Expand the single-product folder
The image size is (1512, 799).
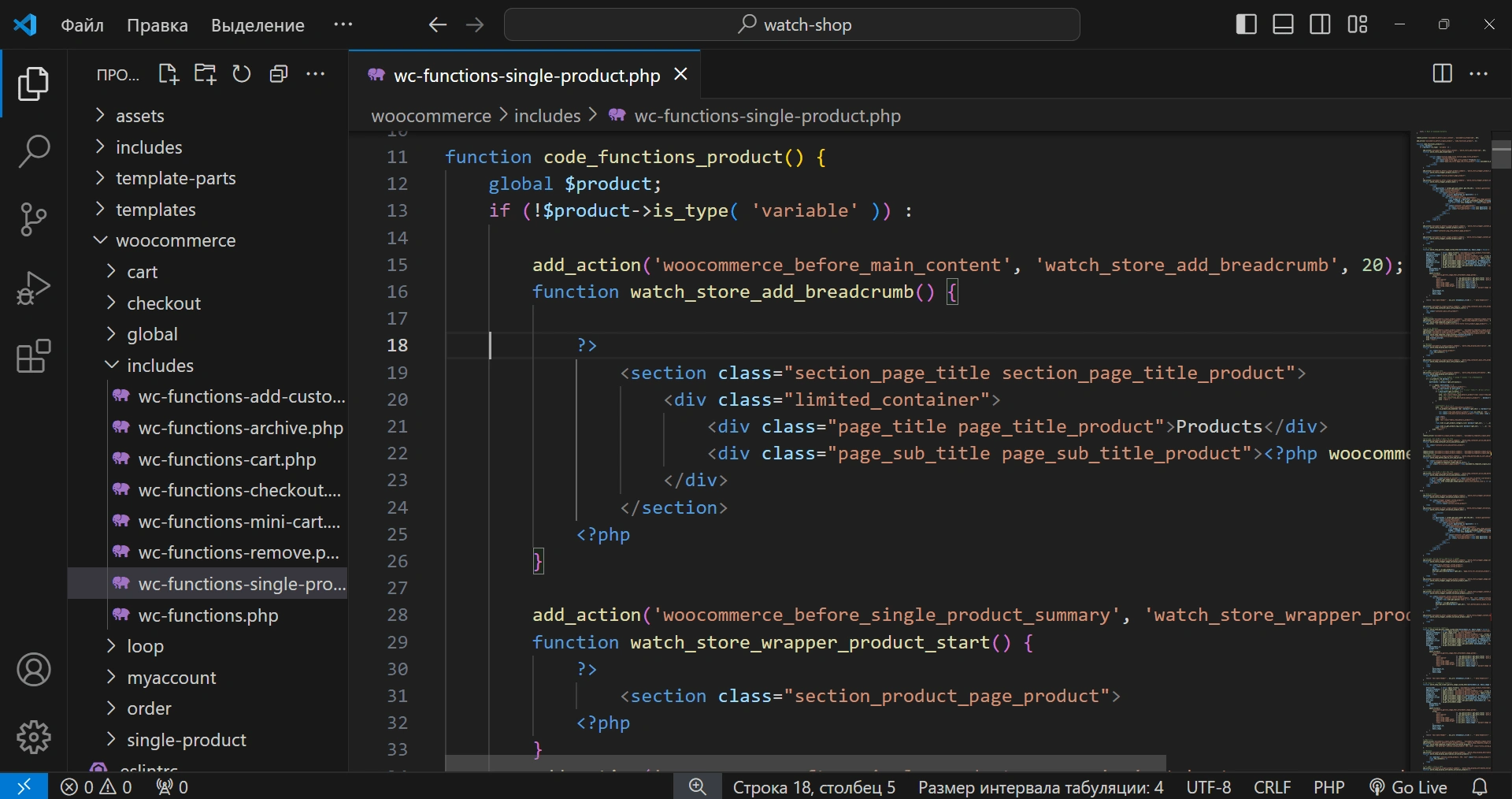[186, 740]
